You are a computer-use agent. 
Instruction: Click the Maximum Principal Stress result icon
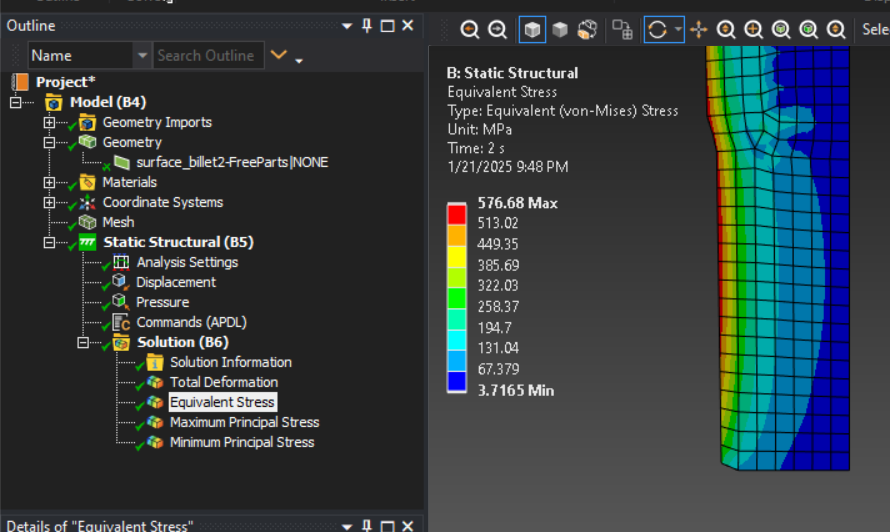[x=154, y=422]
